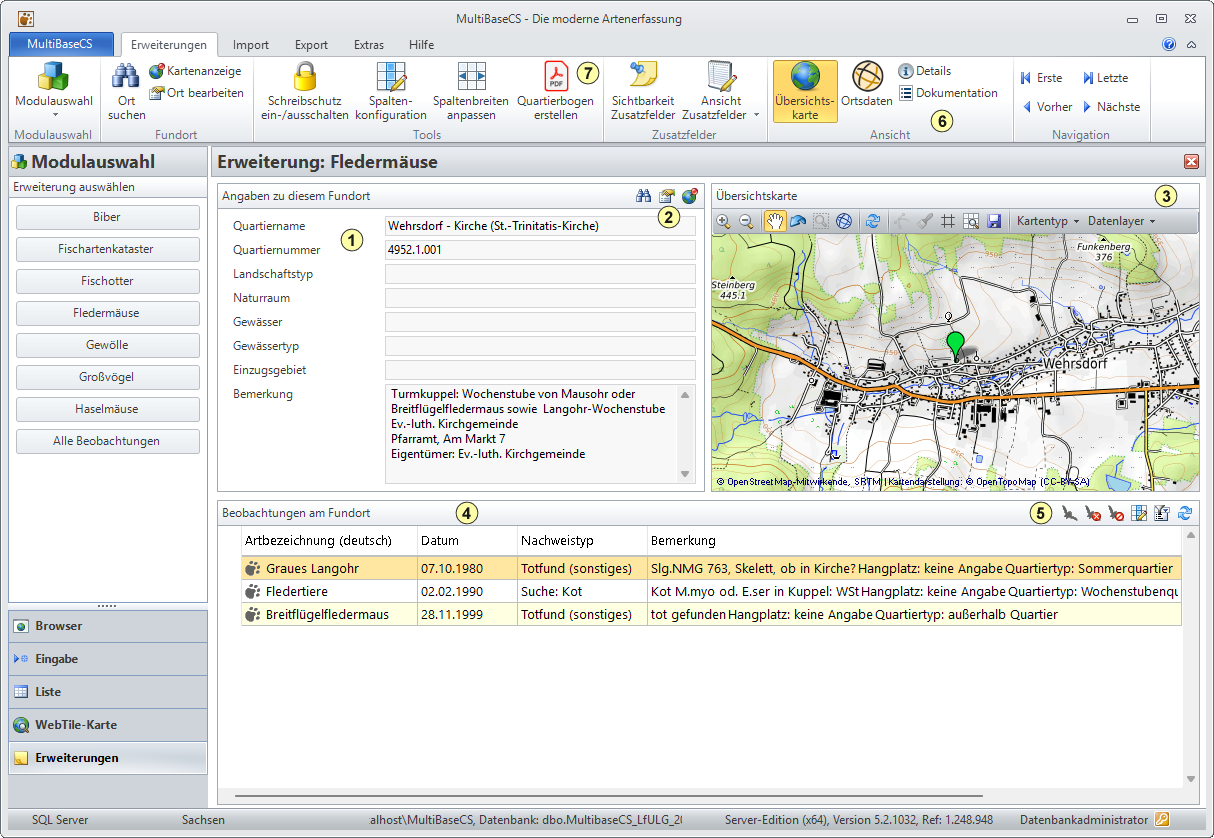The height and width of the screenshot is (838, 1214).
Task: Click the grid search map tool
Action: point(971,221)
